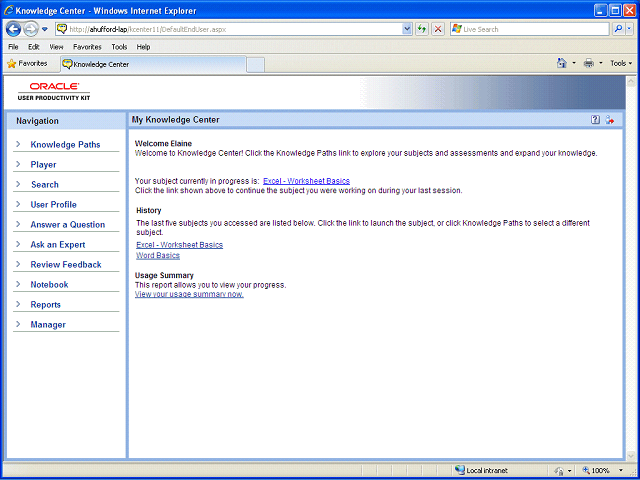Open the zoom level dropdown arrow
The image size is (640, 480).
(622, 471)
